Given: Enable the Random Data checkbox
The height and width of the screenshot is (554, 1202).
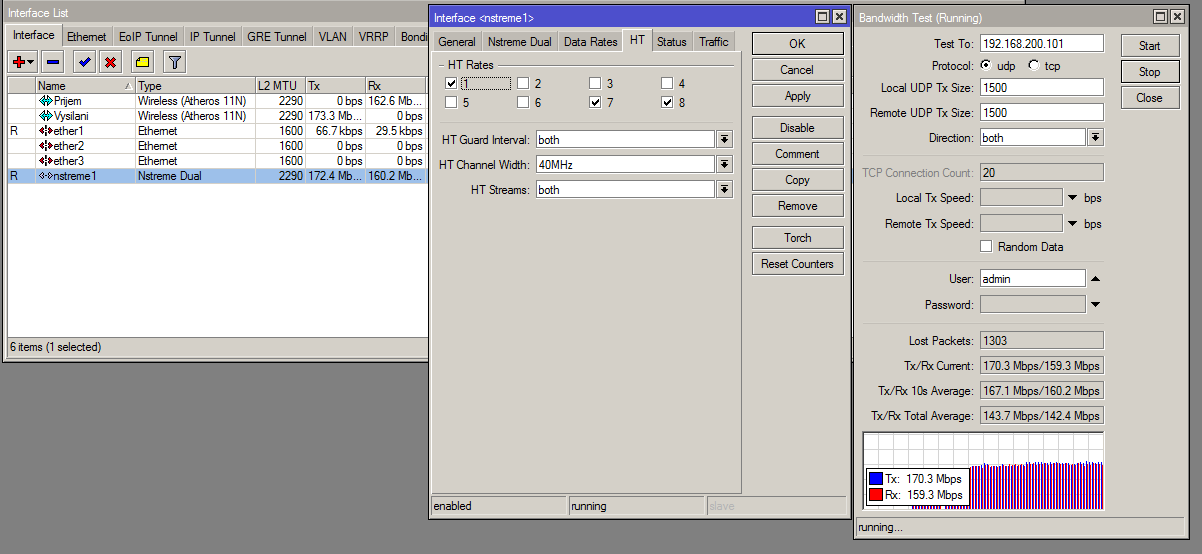Looking at the screenshot, I should point(987,247).
